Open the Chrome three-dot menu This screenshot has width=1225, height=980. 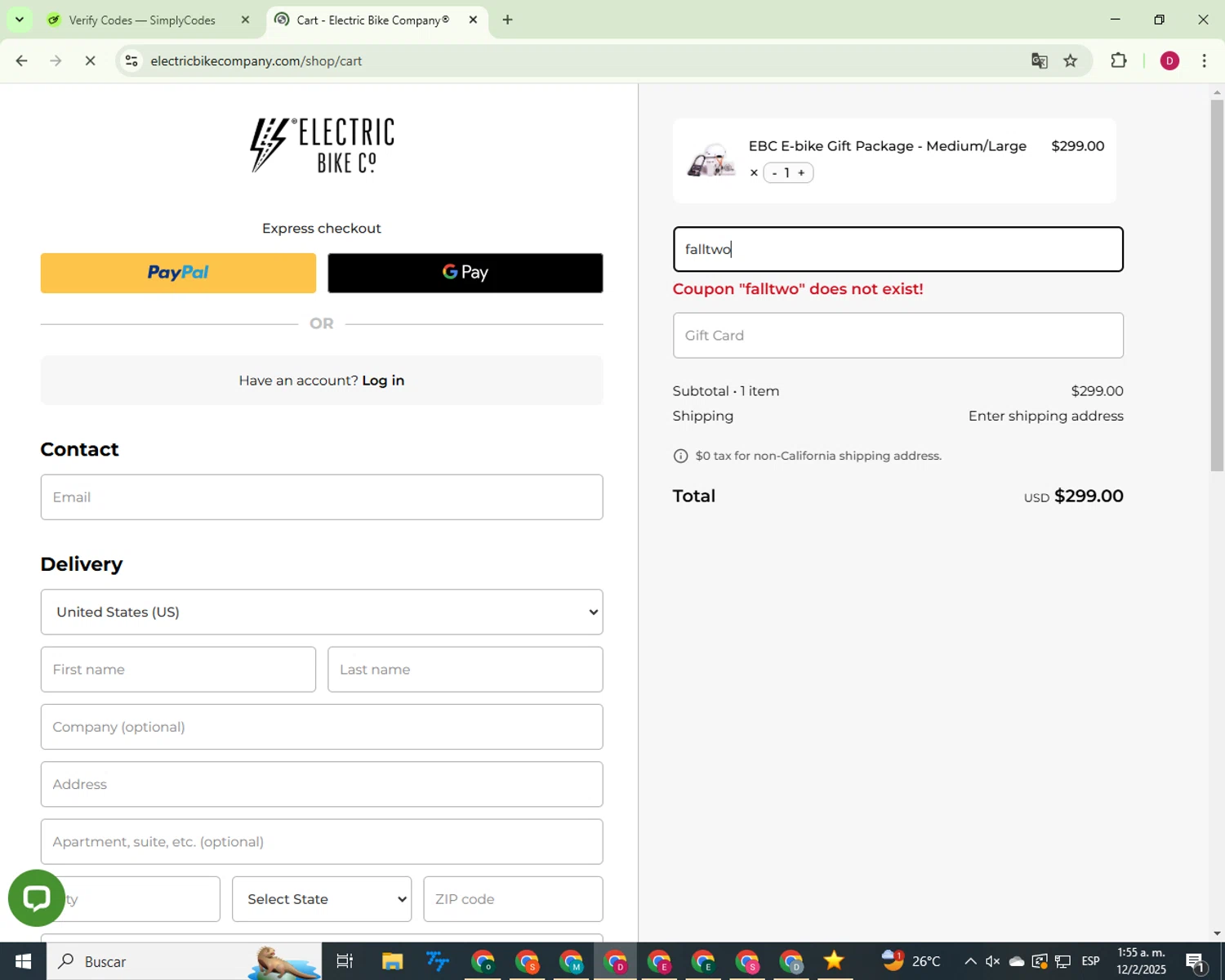coord(1205,60)
